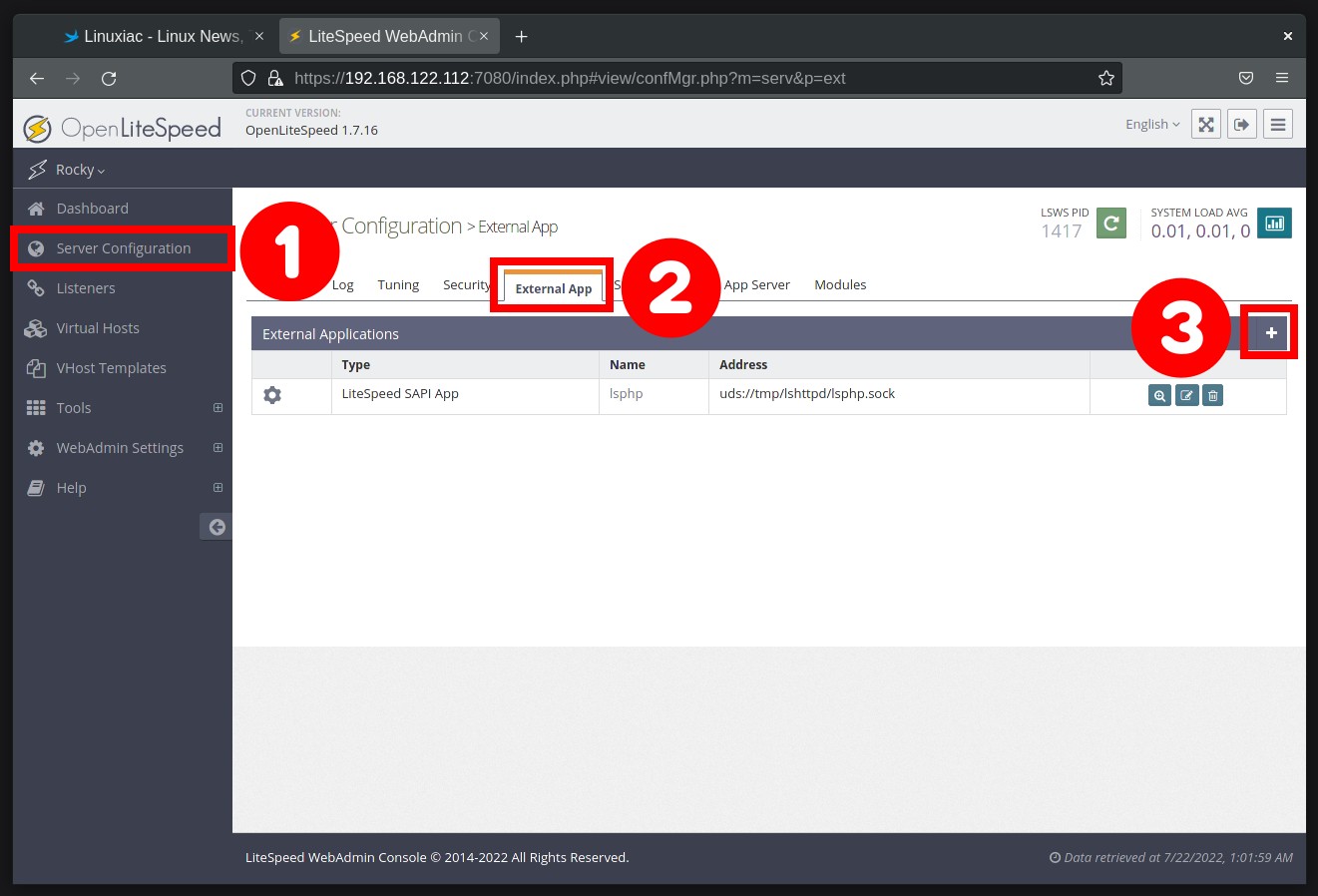This screenshot has width=1318, height=896.
Task: Click the address bar shield icon
Action: [x=249, y=78]
